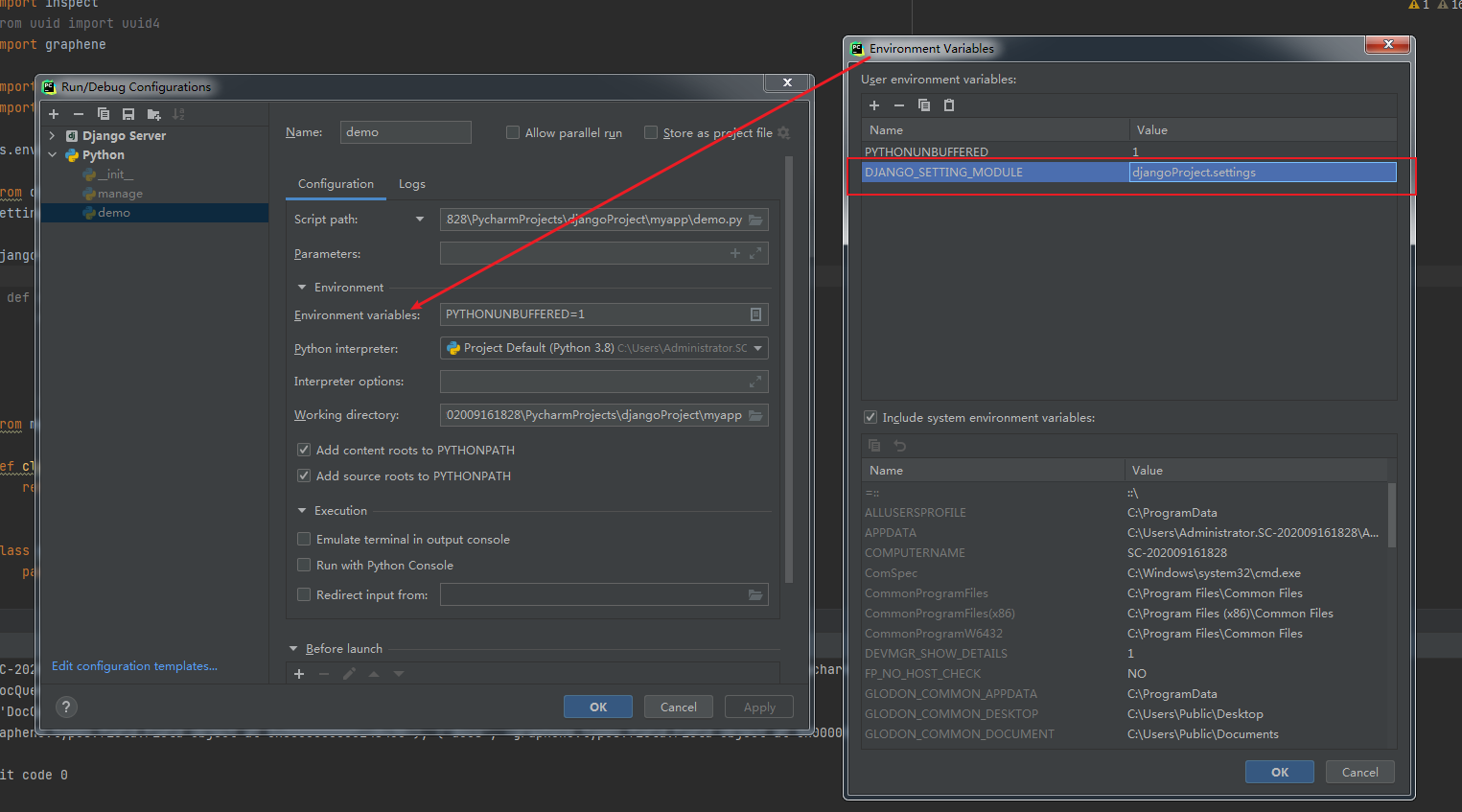1462x812 pixels.
Task: Click Run/Debug configuration panel scrollbar
Action: point(789,369)
